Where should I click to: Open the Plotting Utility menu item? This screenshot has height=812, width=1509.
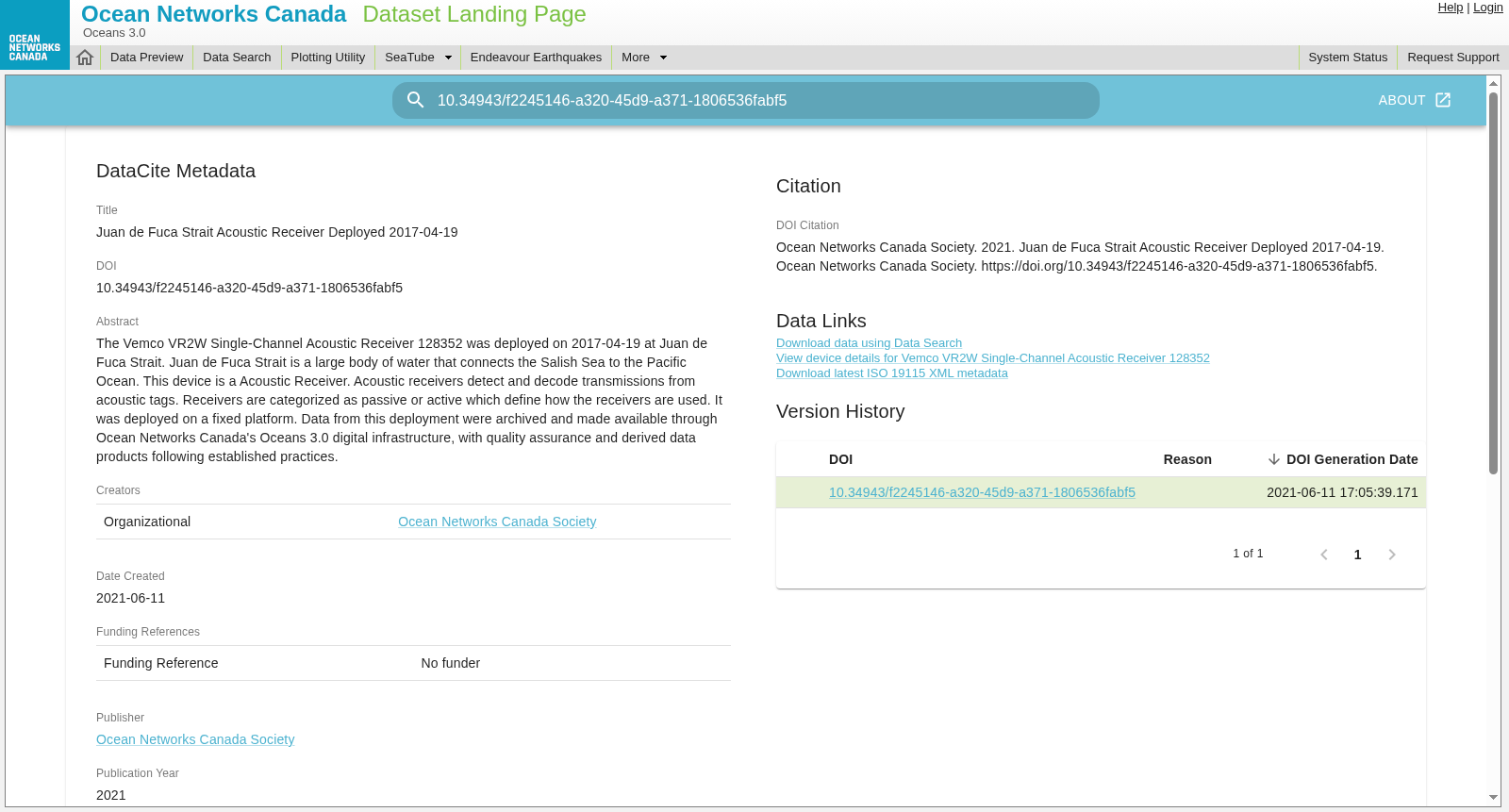tap(328, 58)
